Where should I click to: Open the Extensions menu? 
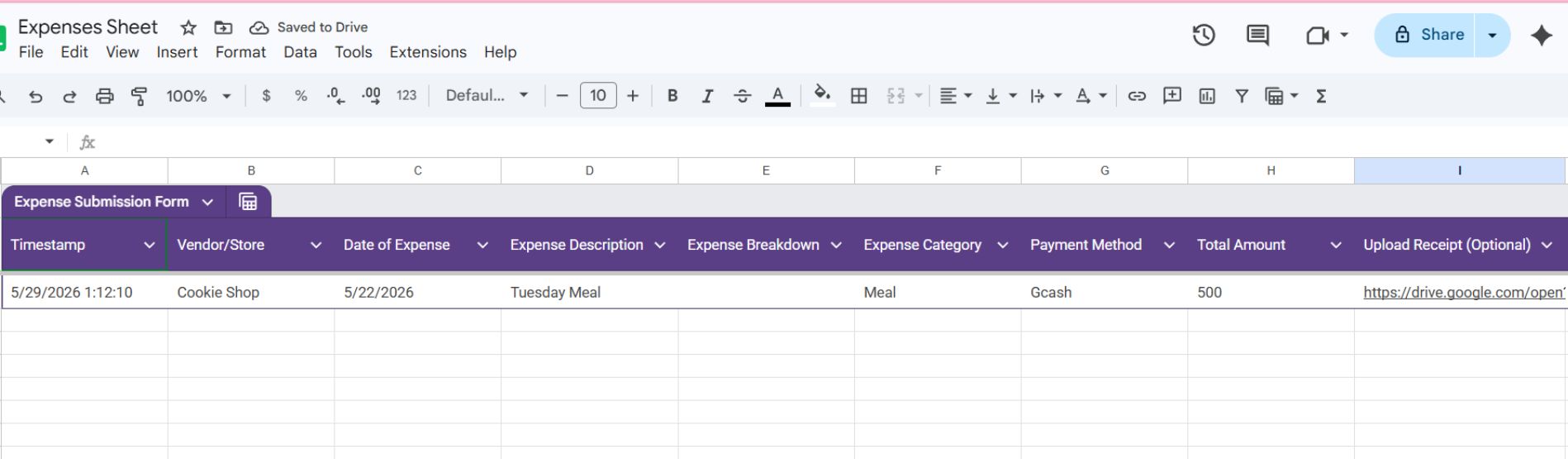pos(428,52)
